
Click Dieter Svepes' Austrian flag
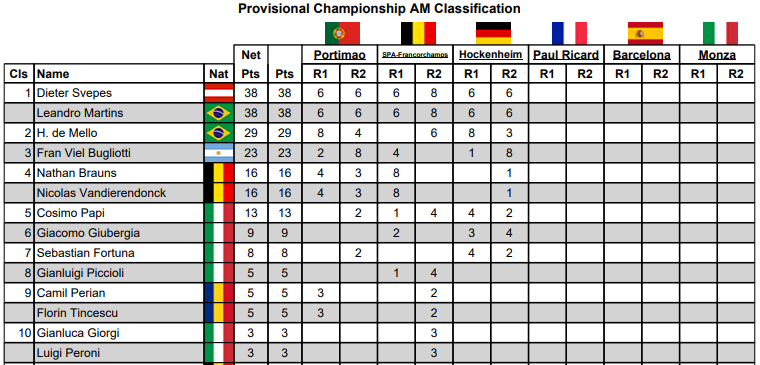219,93
